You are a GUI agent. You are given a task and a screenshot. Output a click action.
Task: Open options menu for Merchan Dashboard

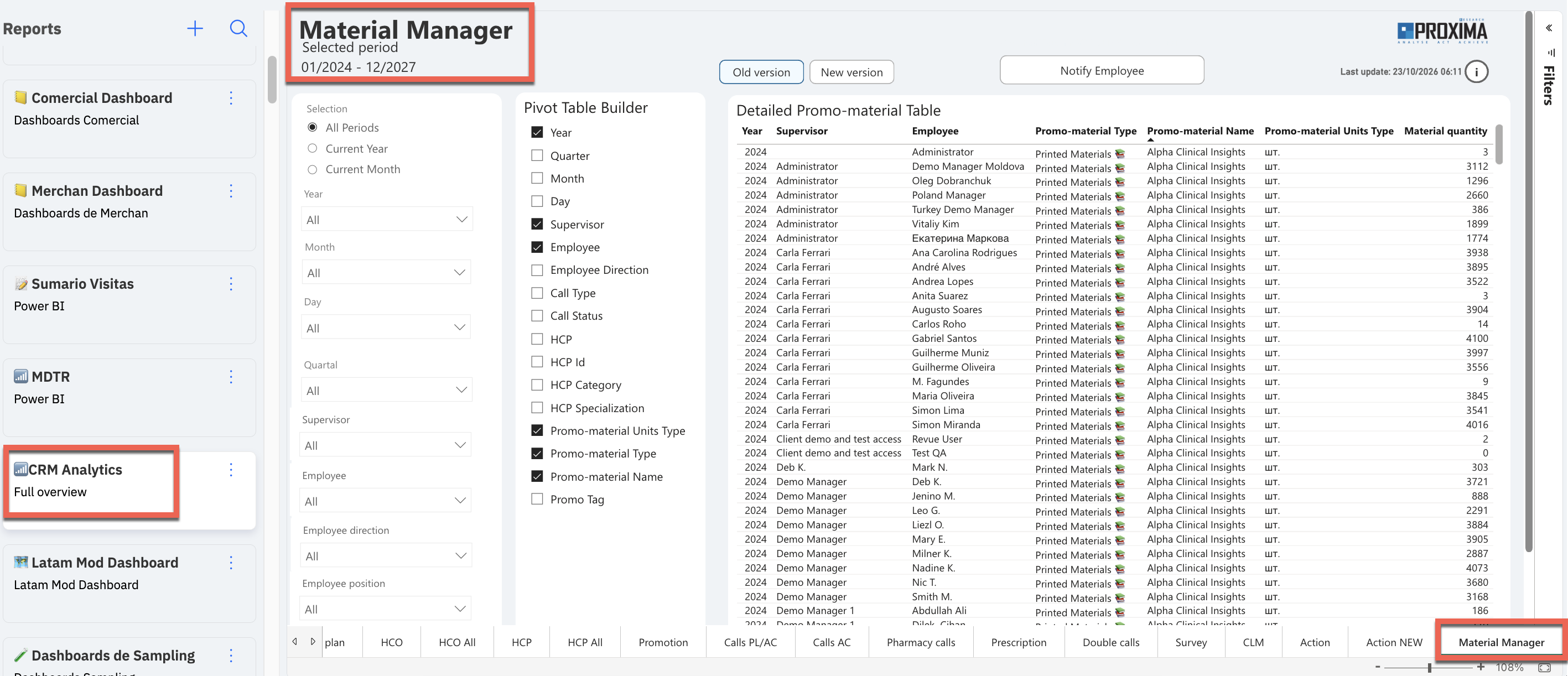click(231, 191)
